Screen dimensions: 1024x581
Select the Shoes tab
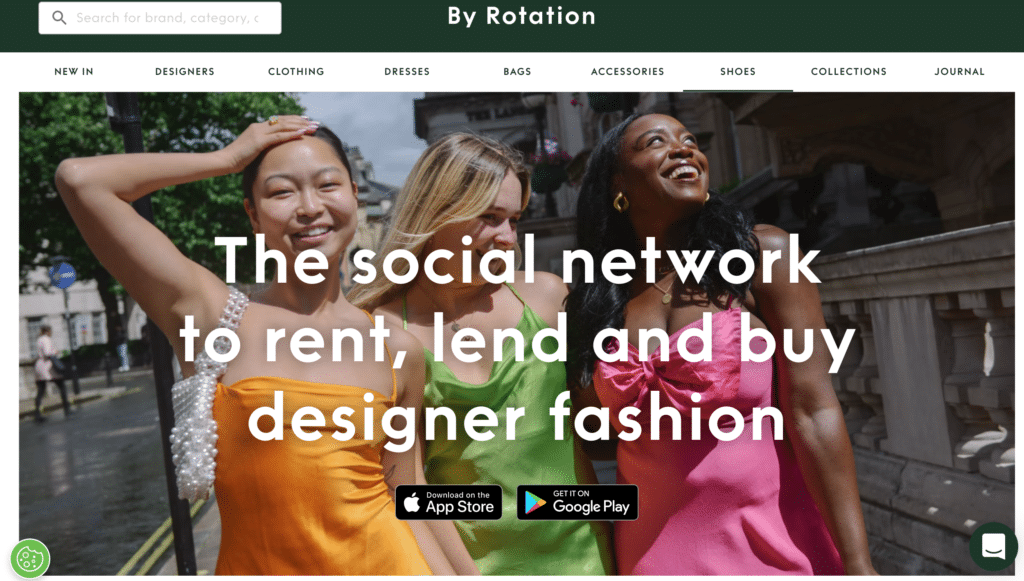point(738,71)
